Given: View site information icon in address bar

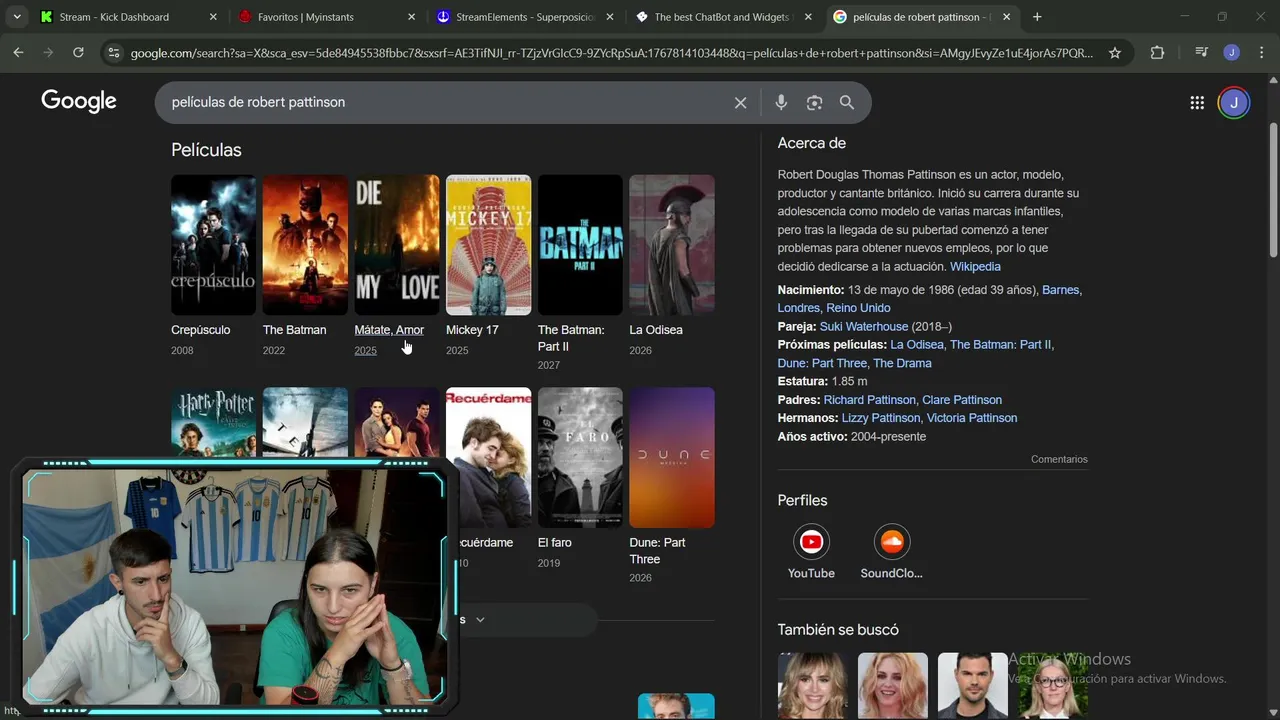Looking at the screenshot, I should click(113, 53).
